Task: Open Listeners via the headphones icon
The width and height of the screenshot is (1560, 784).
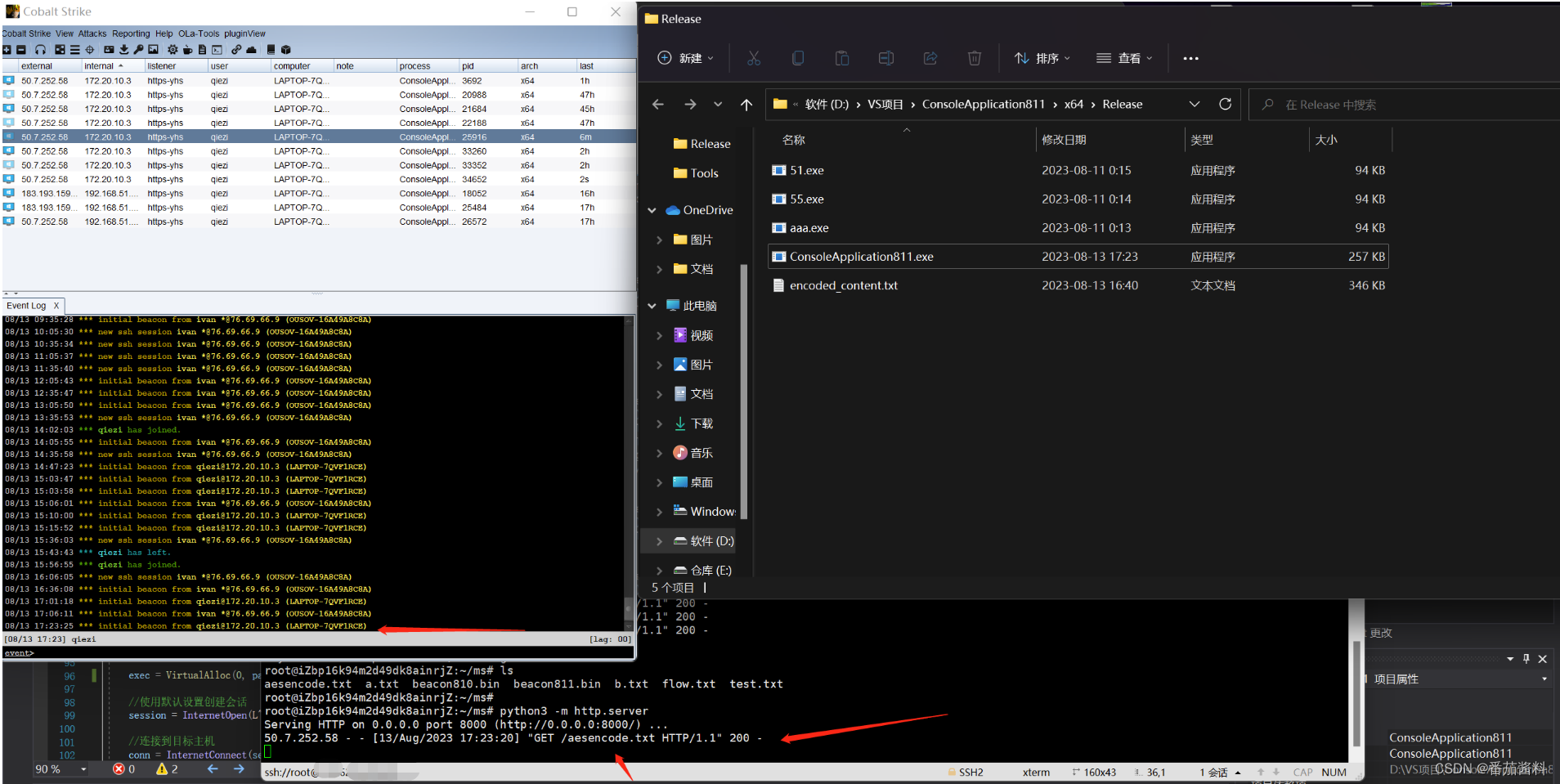Action: pyautogui.click(x=40, y=50)
